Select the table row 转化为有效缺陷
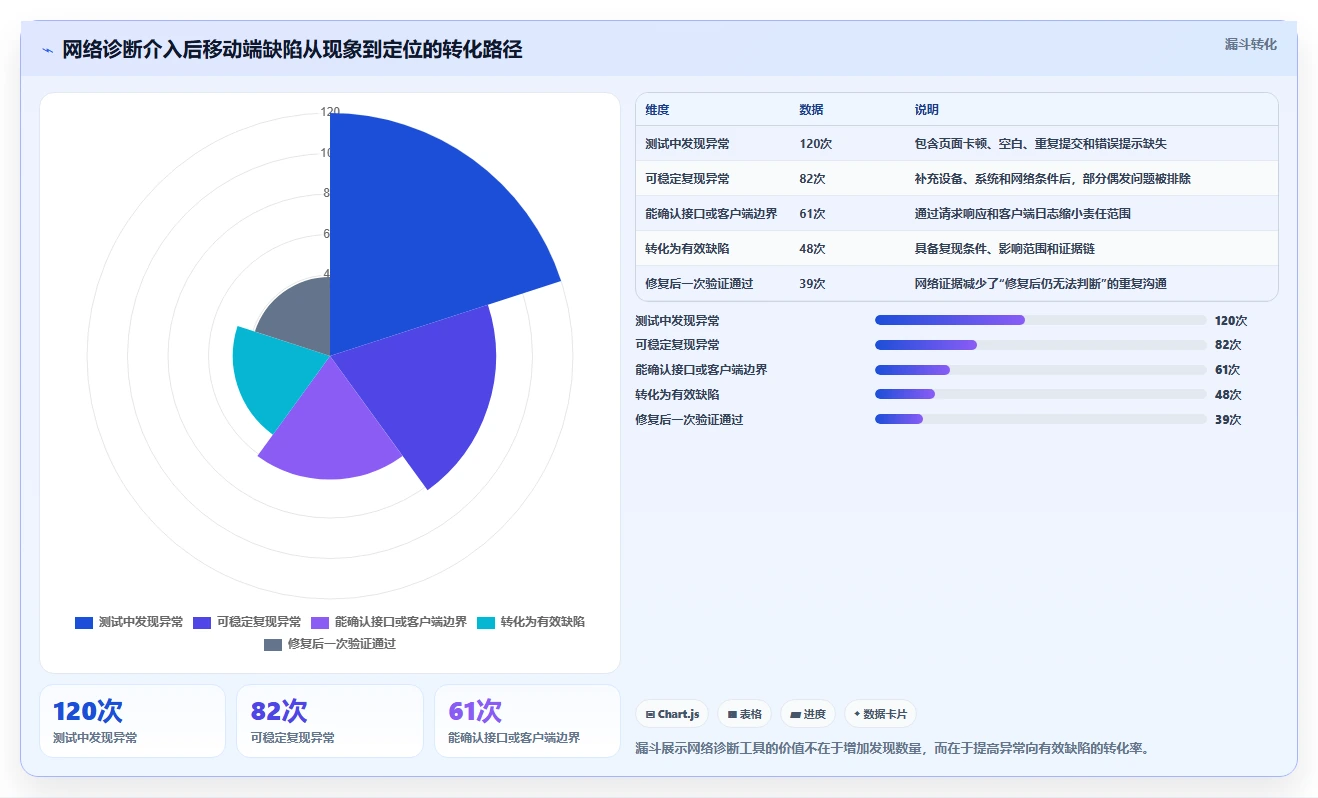This screenshot has height=798, width=1318. (957, 249)
